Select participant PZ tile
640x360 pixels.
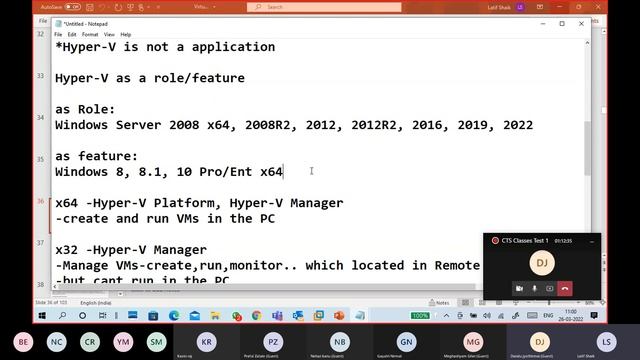pyautogui.click(x=273, y=342)
